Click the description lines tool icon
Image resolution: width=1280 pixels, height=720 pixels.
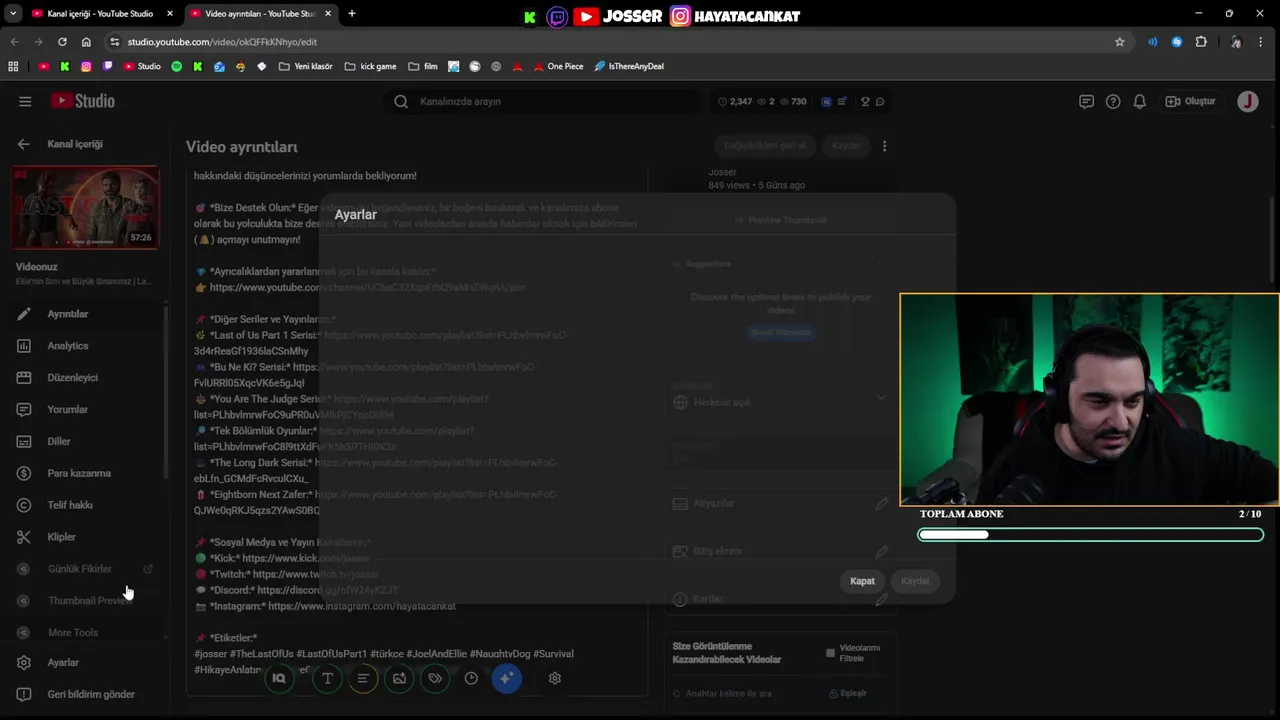click(363, 678)
